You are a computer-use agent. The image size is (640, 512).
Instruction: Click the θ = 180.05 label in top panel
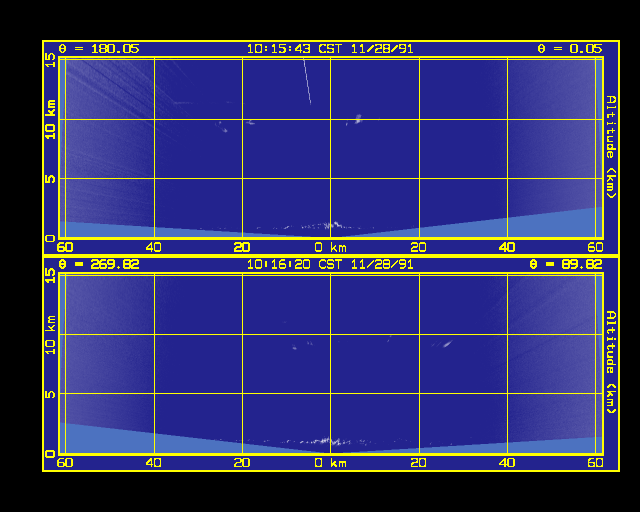click(x=99, y=49)
